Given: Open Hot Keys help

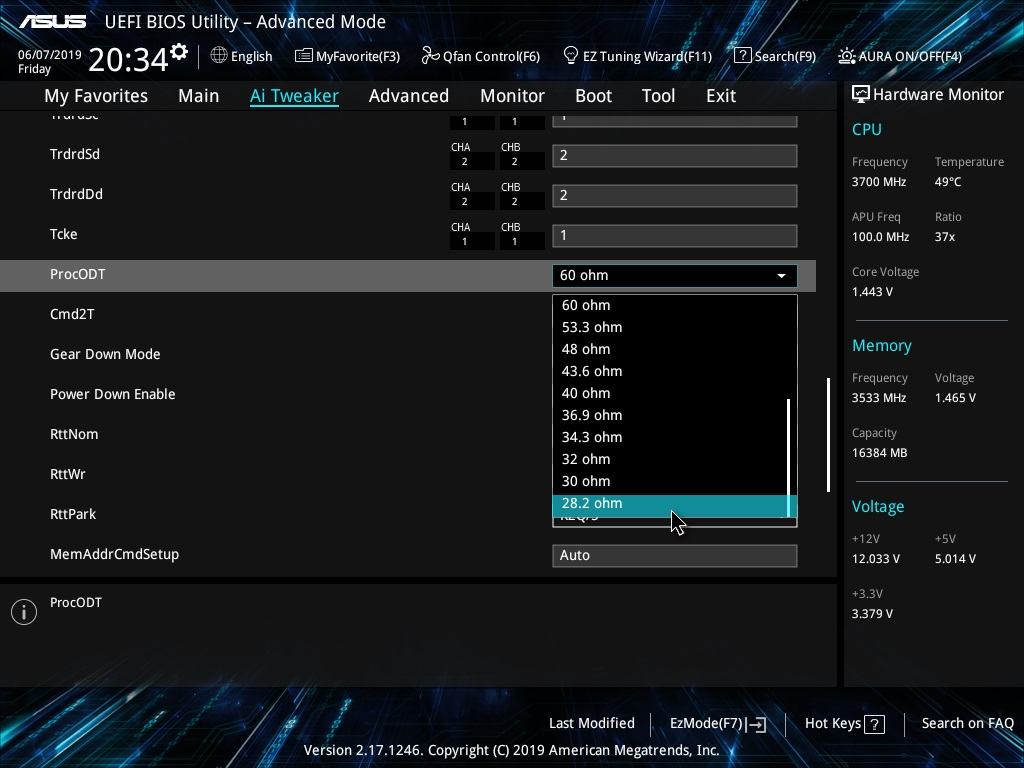Looking at the screenshot, I should 844,724.
